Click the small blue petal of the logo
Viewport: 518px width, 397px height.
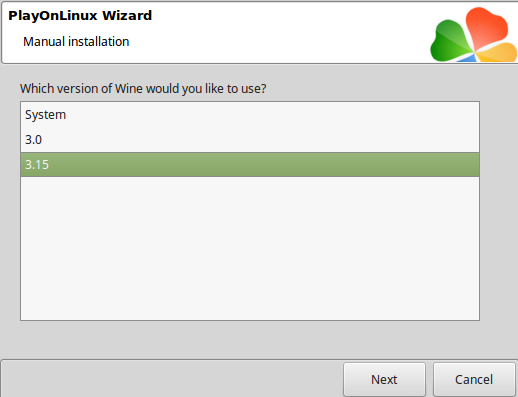point(468,58)
